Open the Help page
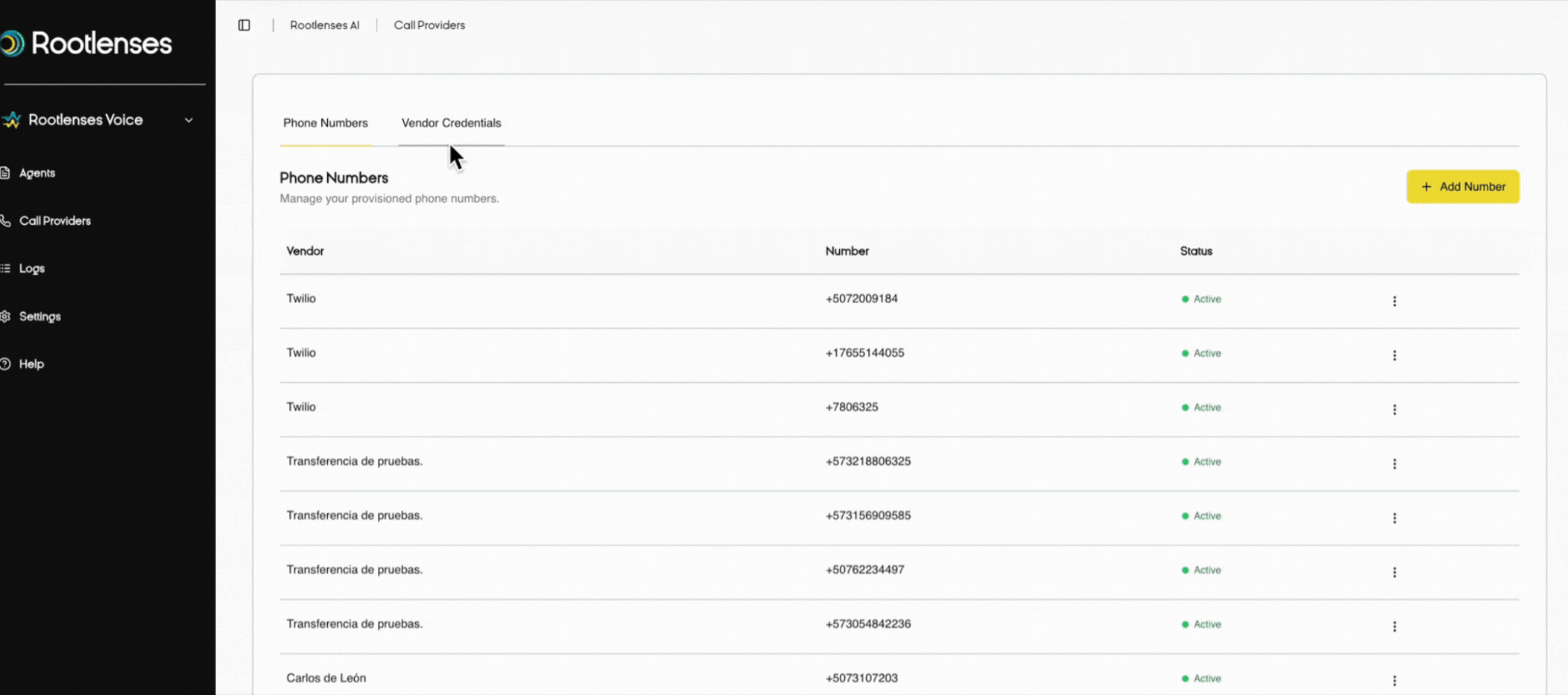 31,364
